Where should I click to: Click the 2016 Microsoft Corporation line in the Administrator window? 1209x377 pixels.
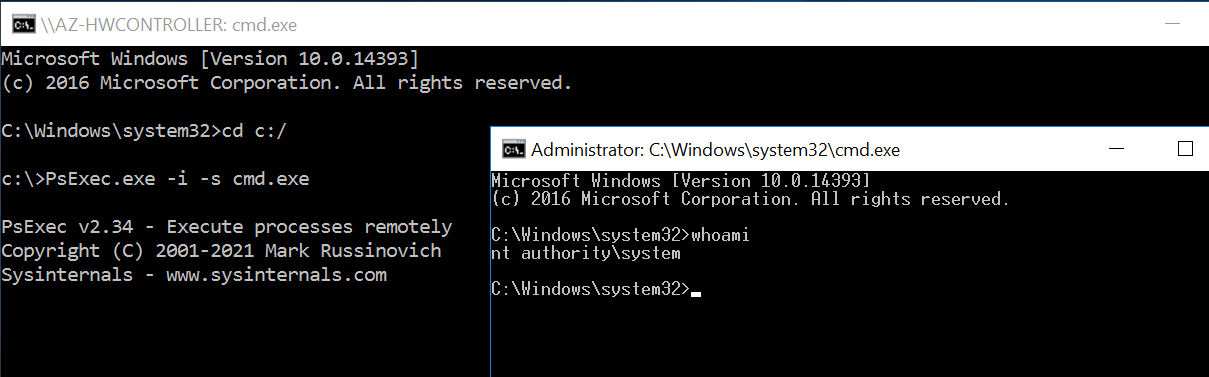750,199
